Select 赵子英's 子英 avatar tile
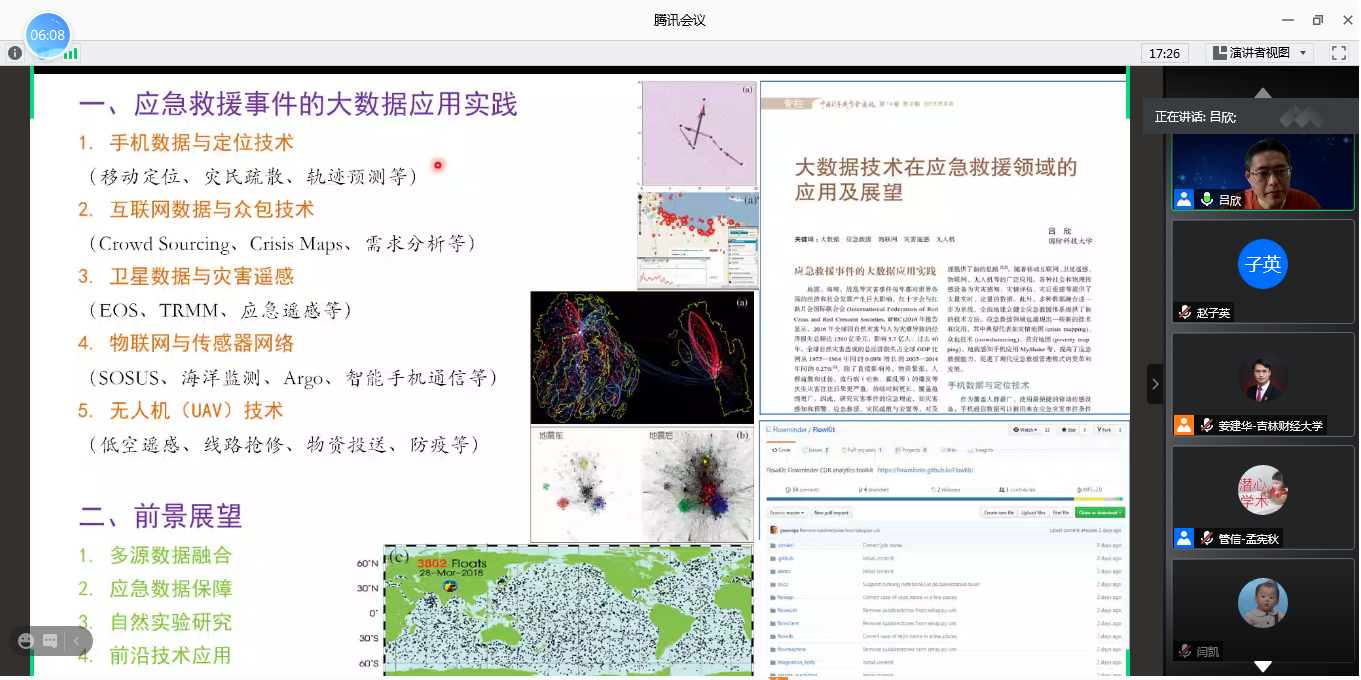The height and width of the screenshot is (680, 1361). tap(1263, 264)
